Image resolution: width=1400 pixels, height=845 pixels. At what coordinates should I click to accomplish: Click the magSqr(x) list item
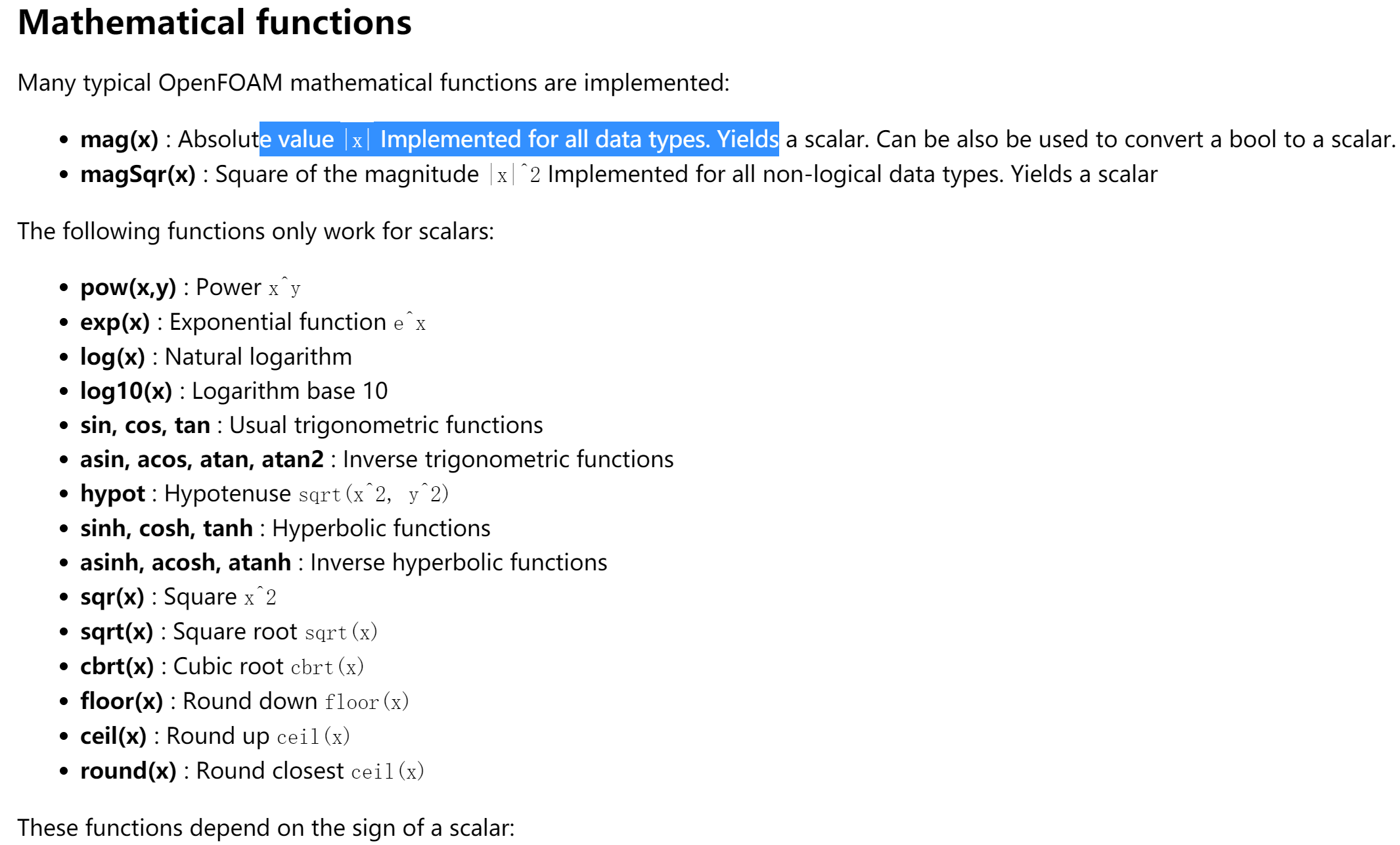coord(619,175)
